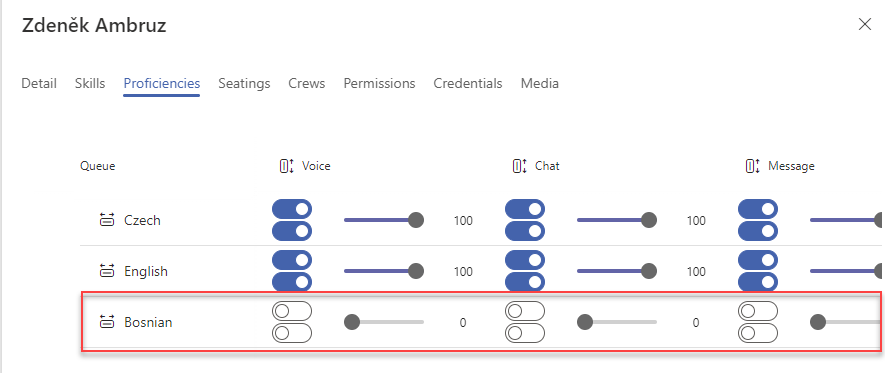Click the sort icon beside Voice column

click(x=287, y=166)
